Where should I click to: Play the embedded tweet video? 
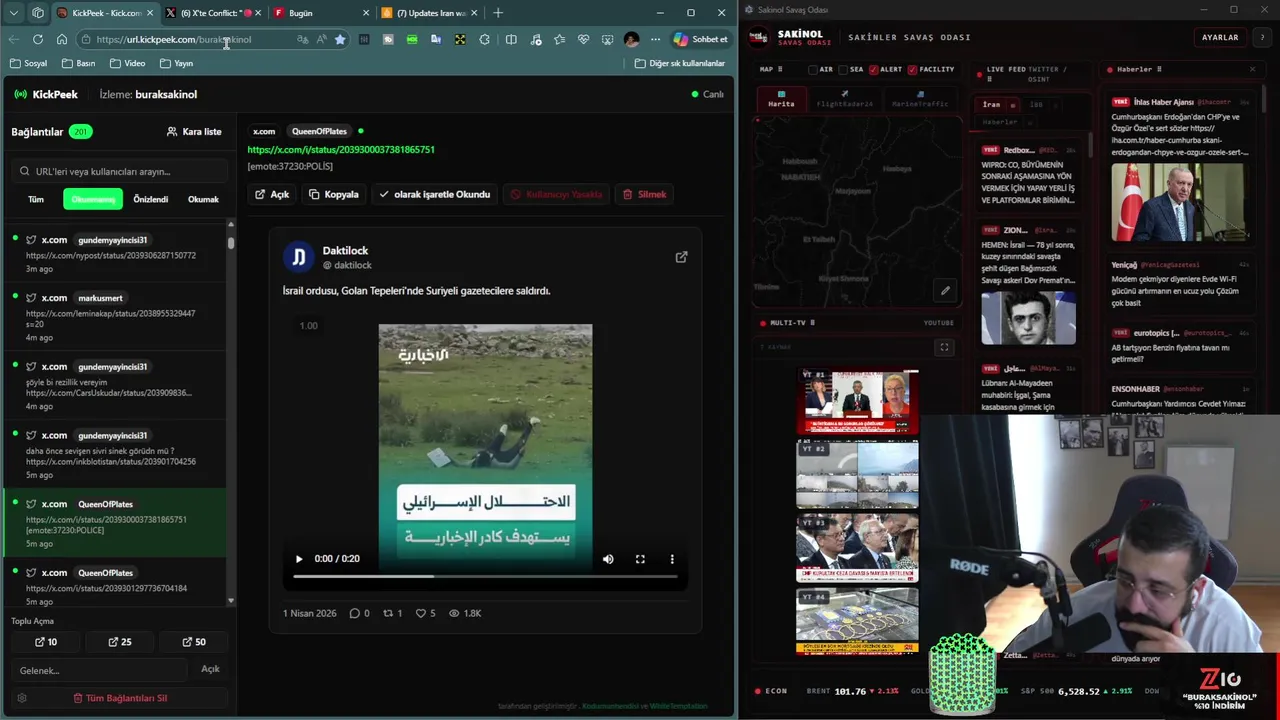coord(298,559)
